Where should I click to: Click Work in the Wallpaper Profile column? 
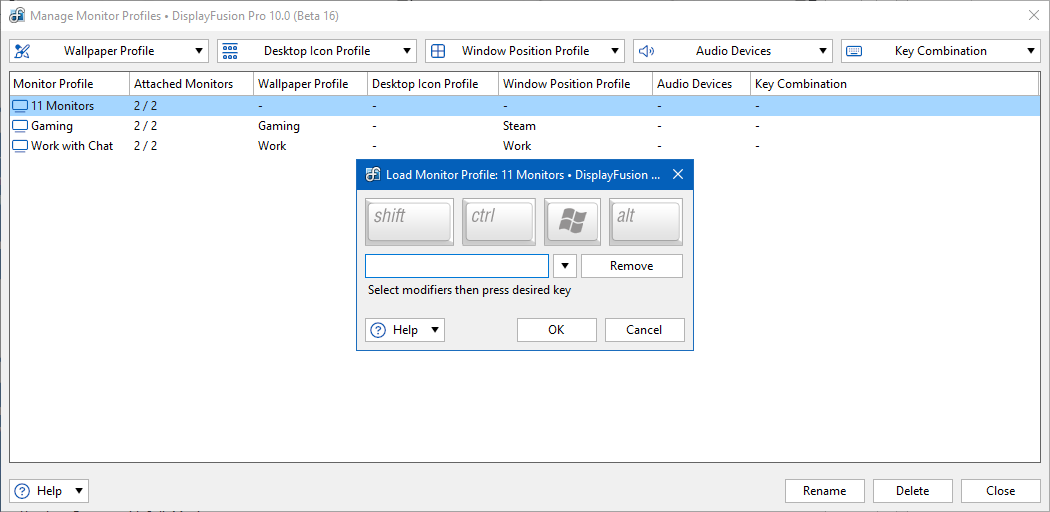point(272,146)
